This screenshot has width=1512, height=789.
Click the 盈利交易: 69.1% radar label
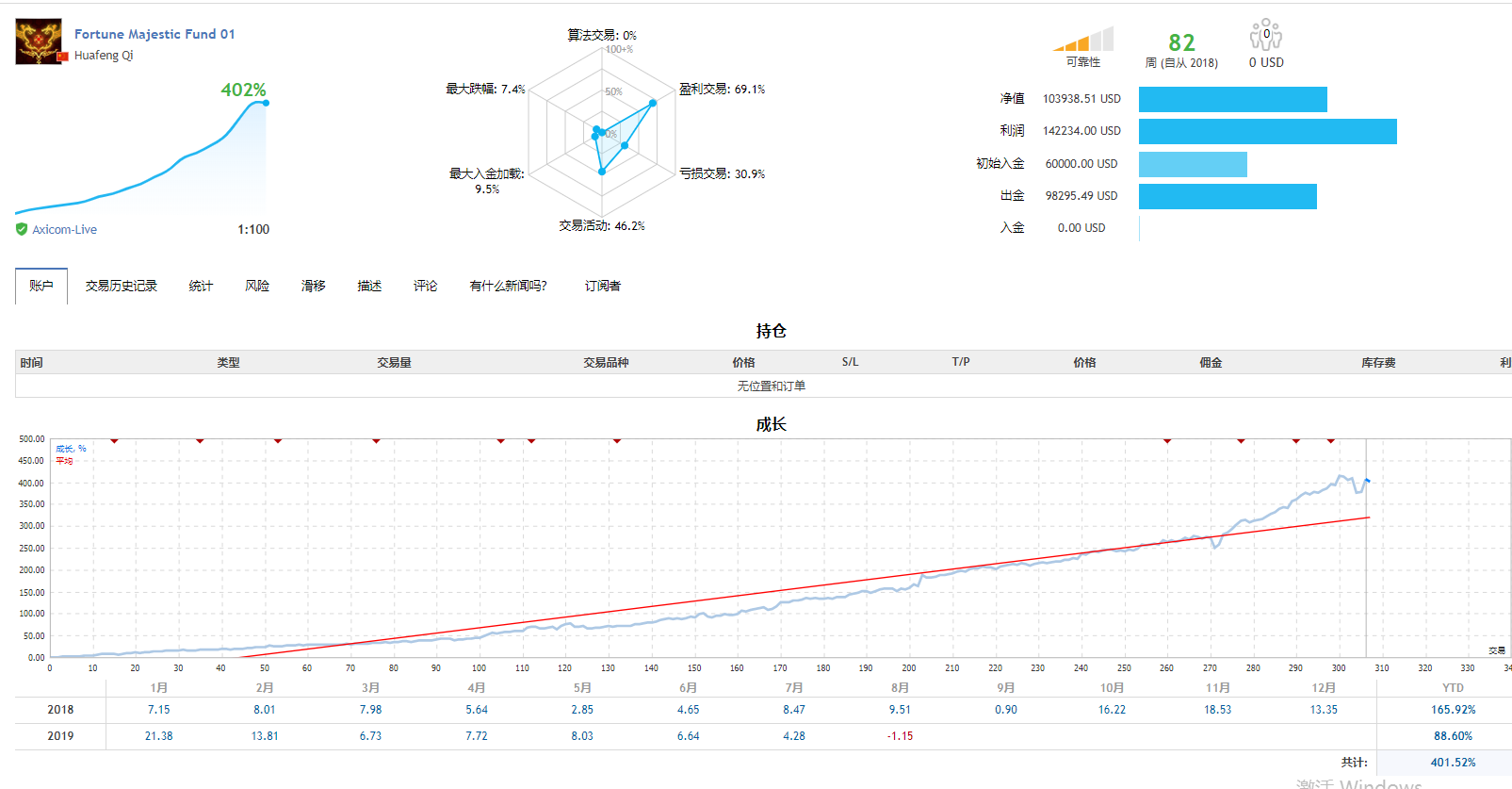tap(723, 89)
